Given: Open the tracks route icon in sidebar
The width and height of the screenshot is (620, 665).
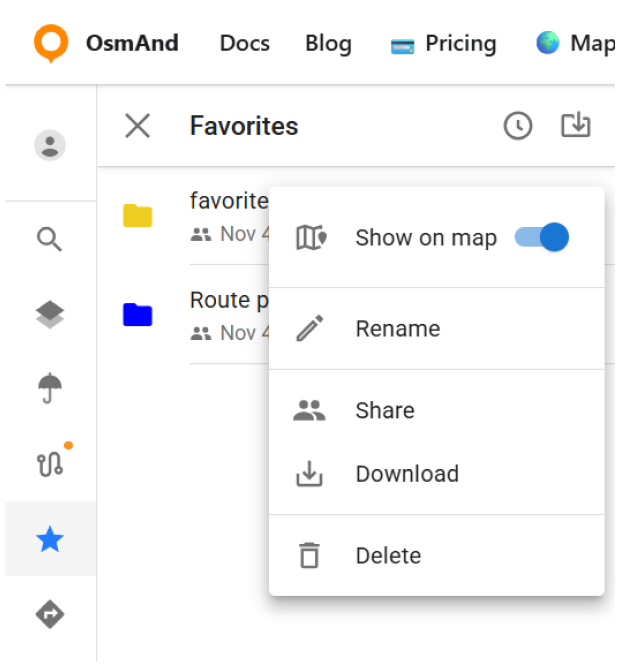Looking at the screenshot, I should point(50,463).
